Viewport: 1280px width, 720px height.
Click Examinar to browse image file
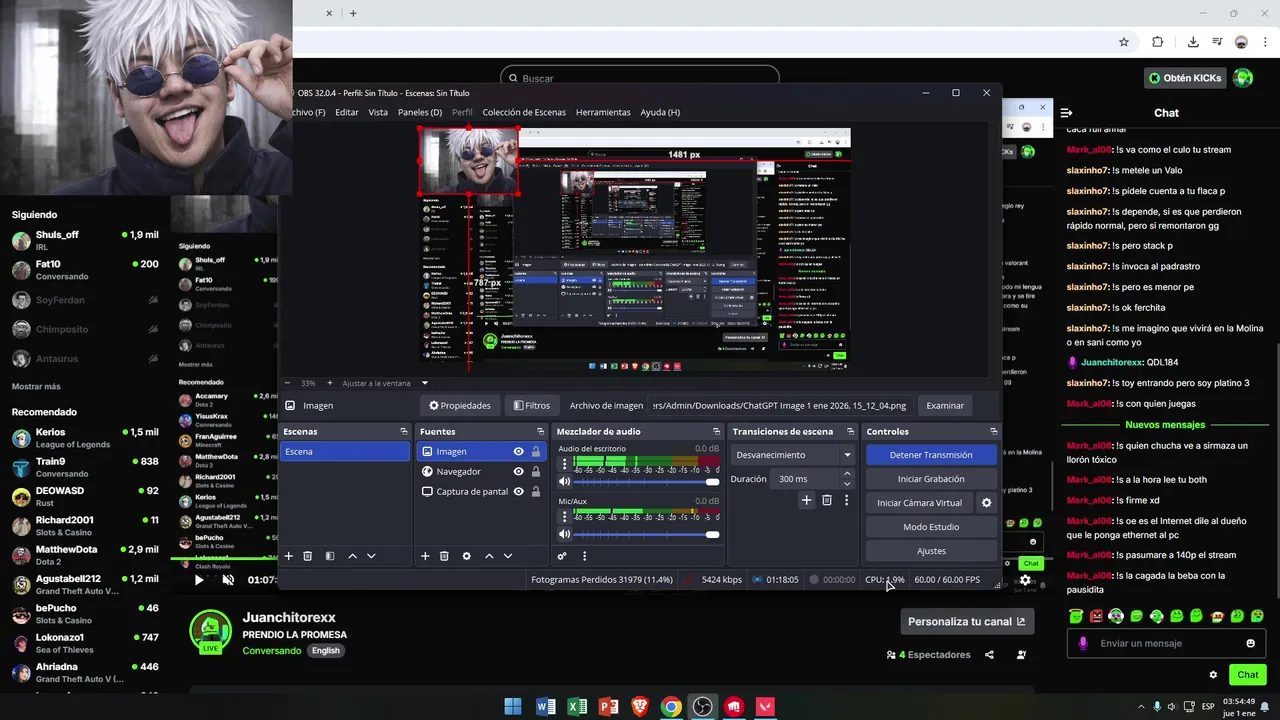pos(945,406)
